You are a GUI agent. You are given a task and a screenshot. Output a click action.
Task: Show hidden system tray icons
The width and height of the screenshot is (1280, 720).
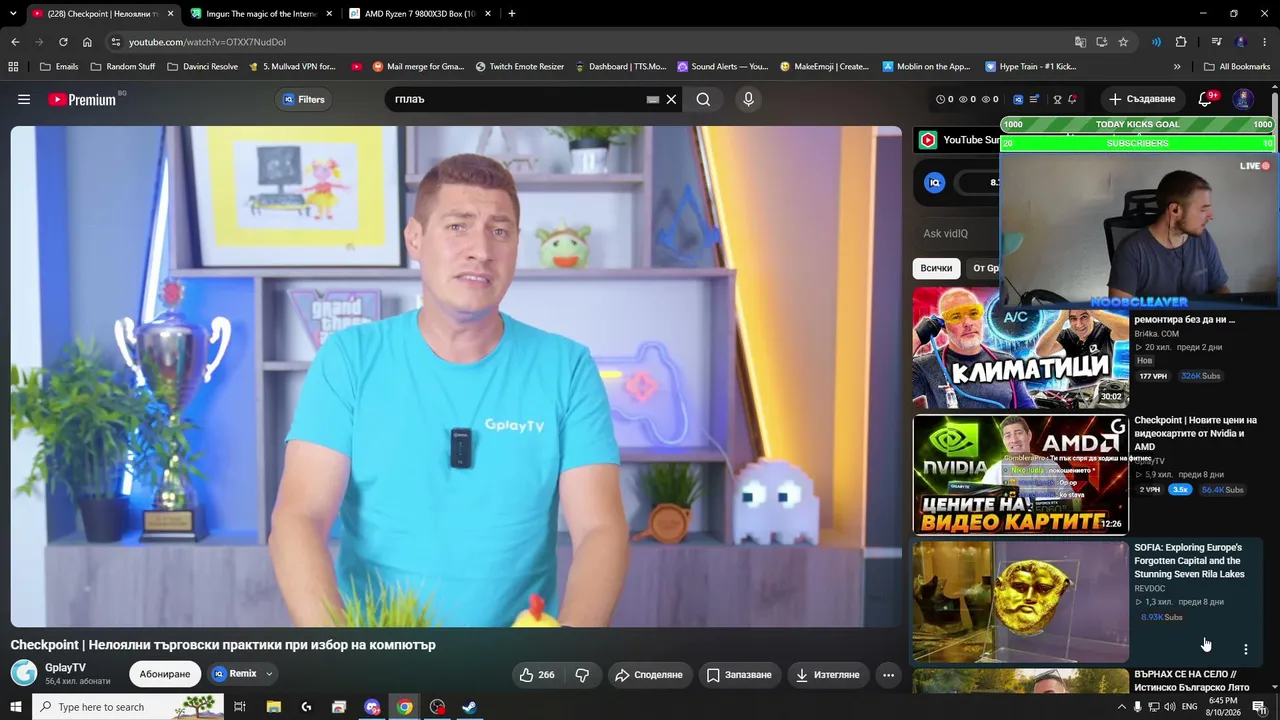1121,707
